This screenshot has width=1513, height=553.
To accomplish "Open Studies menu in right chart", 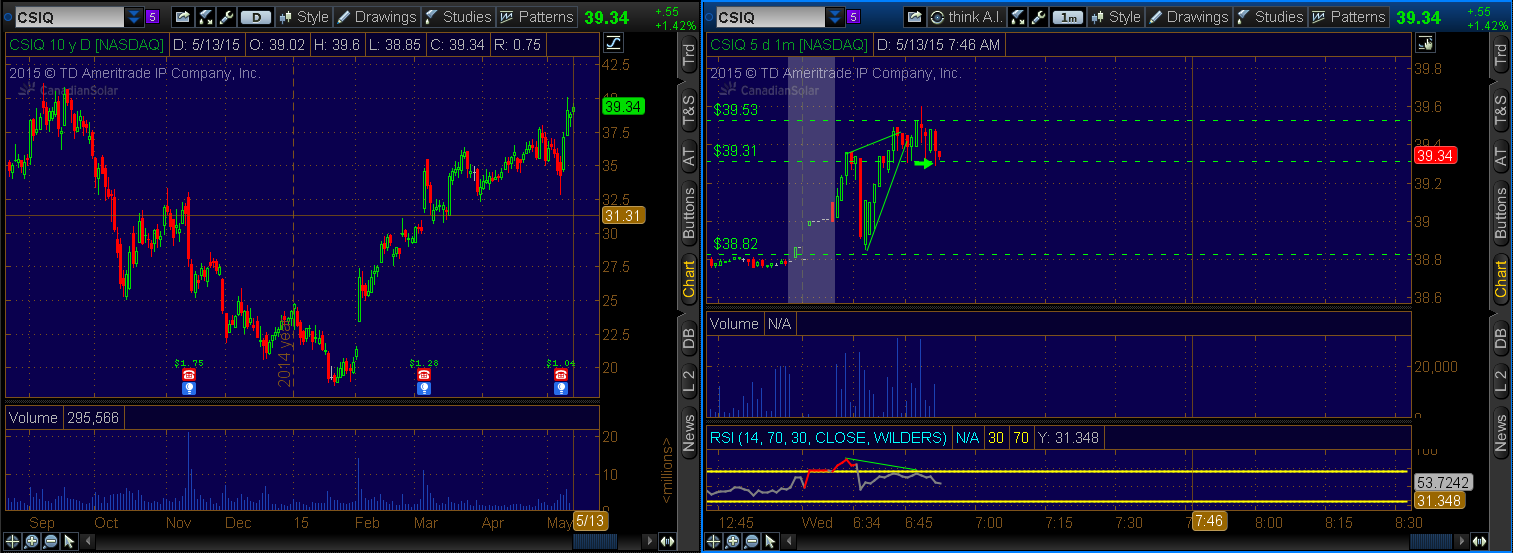I will tap(1270, 17).
